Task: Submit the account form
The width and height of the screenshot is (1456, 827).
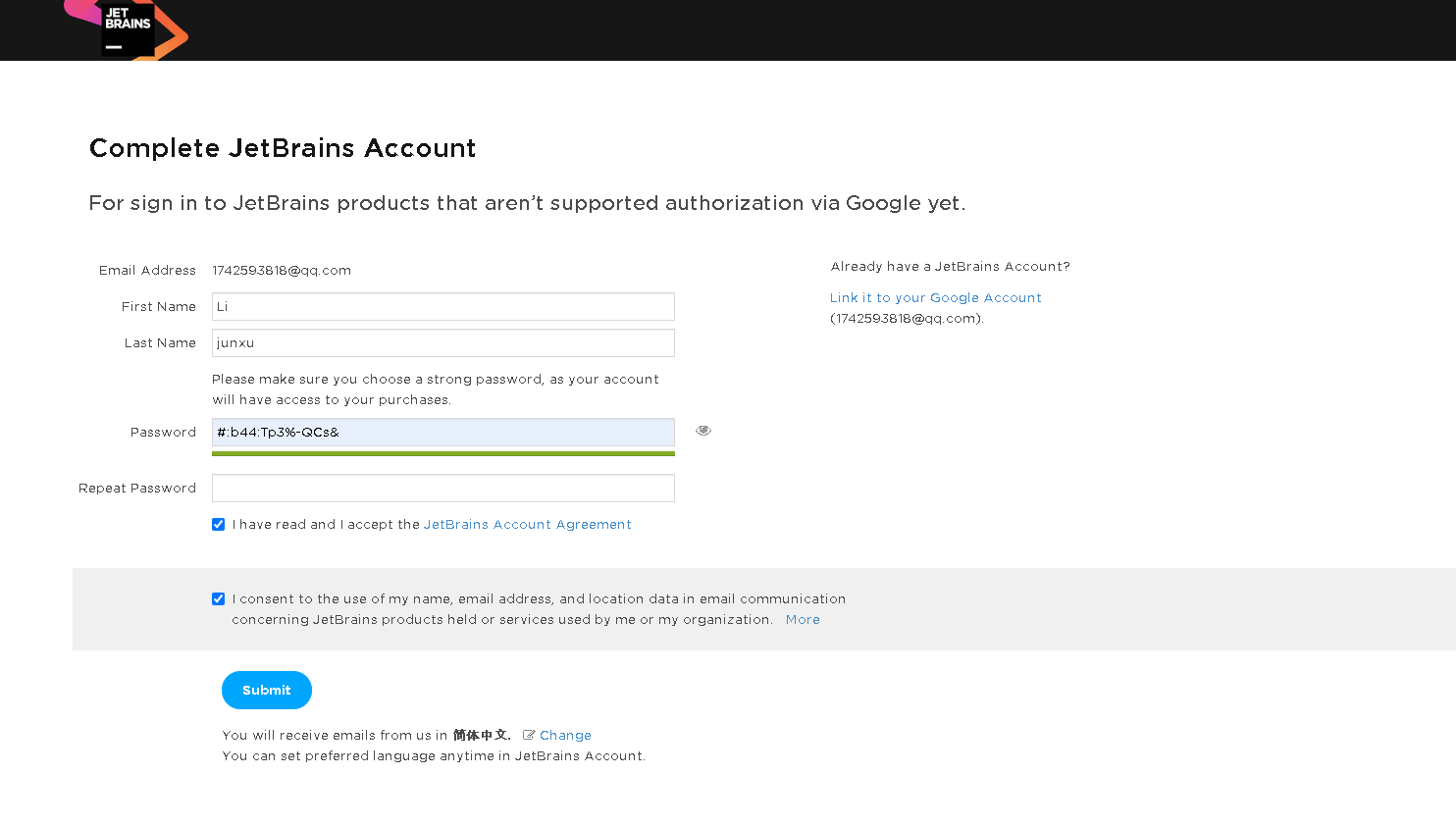Action: (267, 690)
